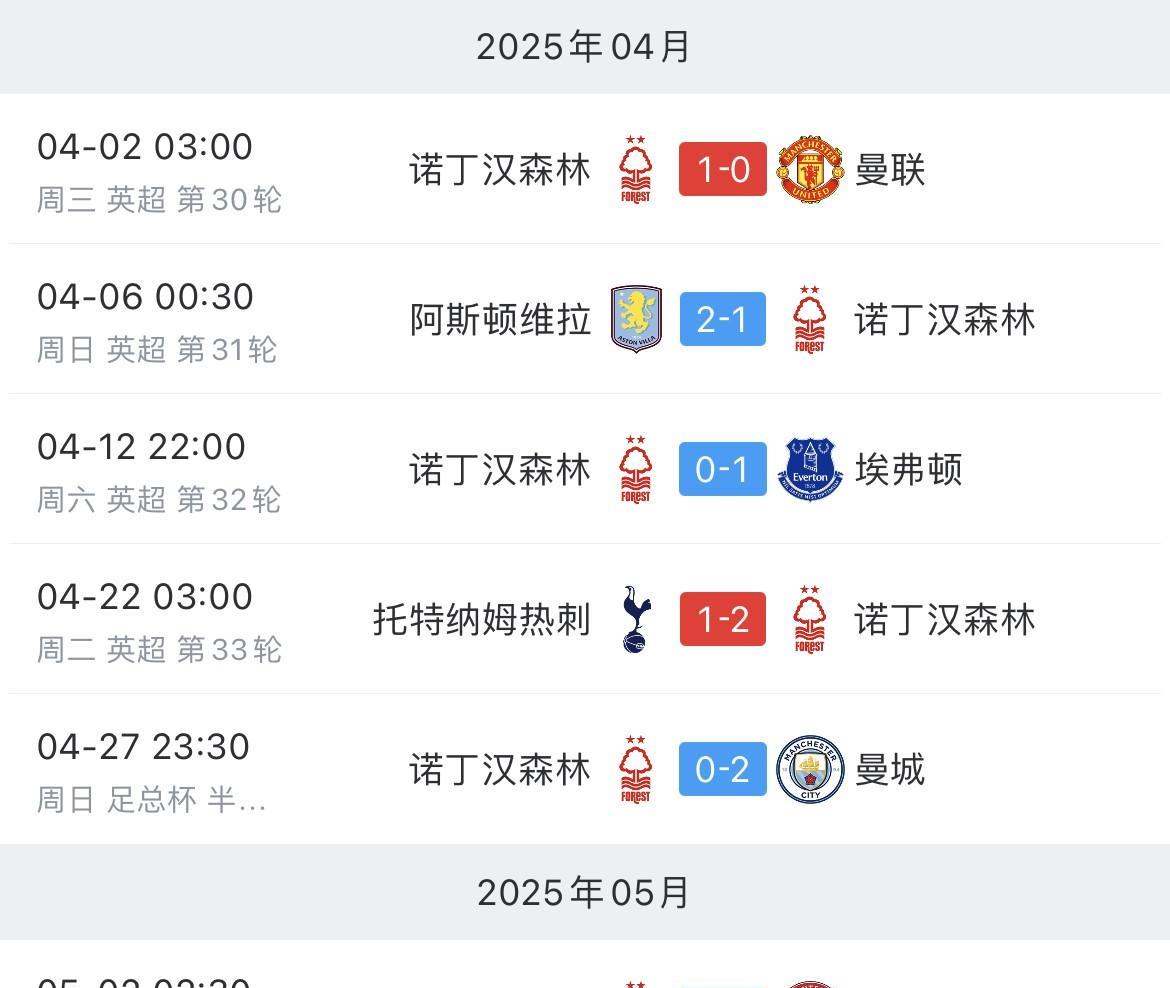Click the 2025年05月 month header
Screen dimensions: 1170x988
tap(585, 892)
